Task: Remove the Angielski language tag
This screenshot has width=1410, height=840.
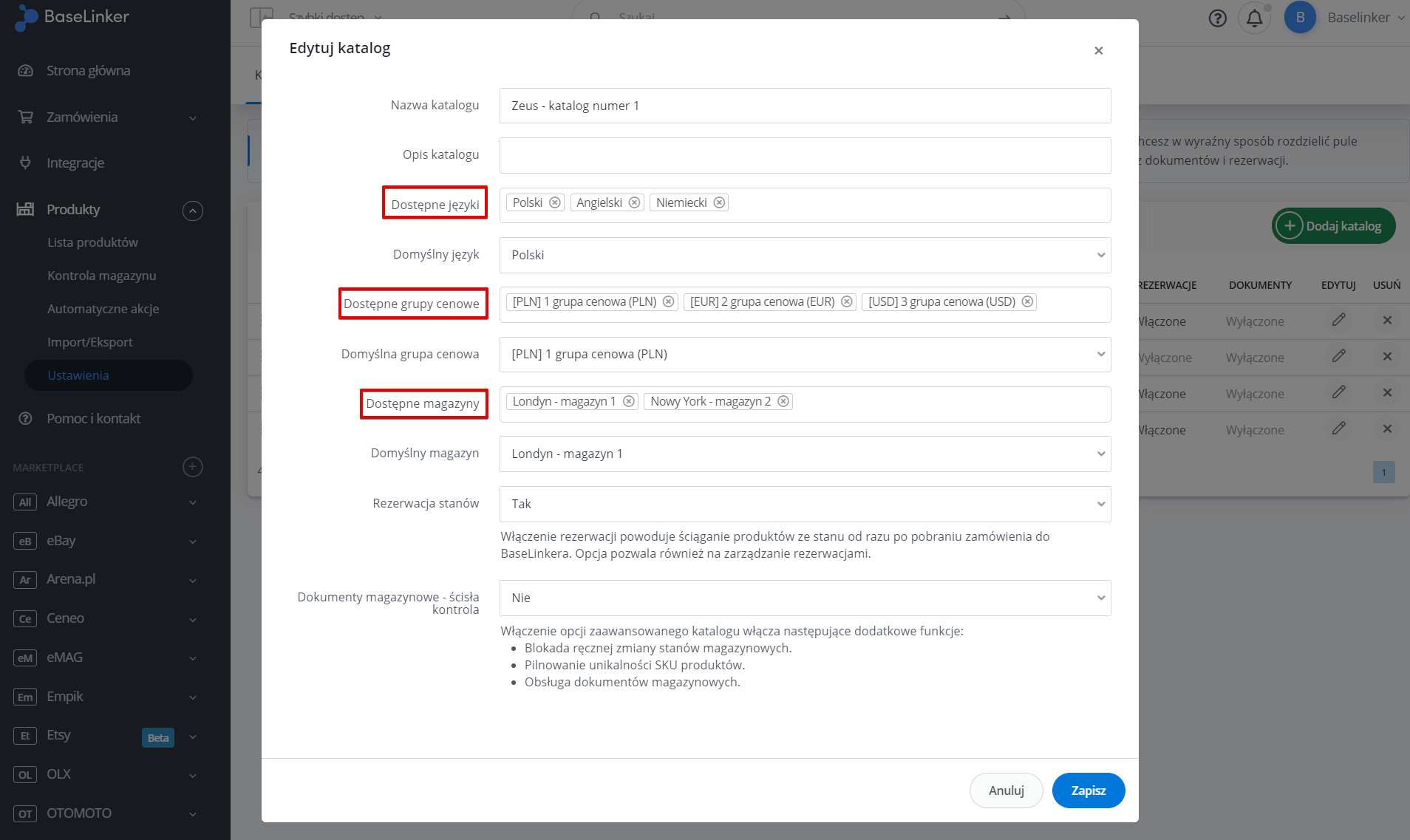Action: point(634,202)
